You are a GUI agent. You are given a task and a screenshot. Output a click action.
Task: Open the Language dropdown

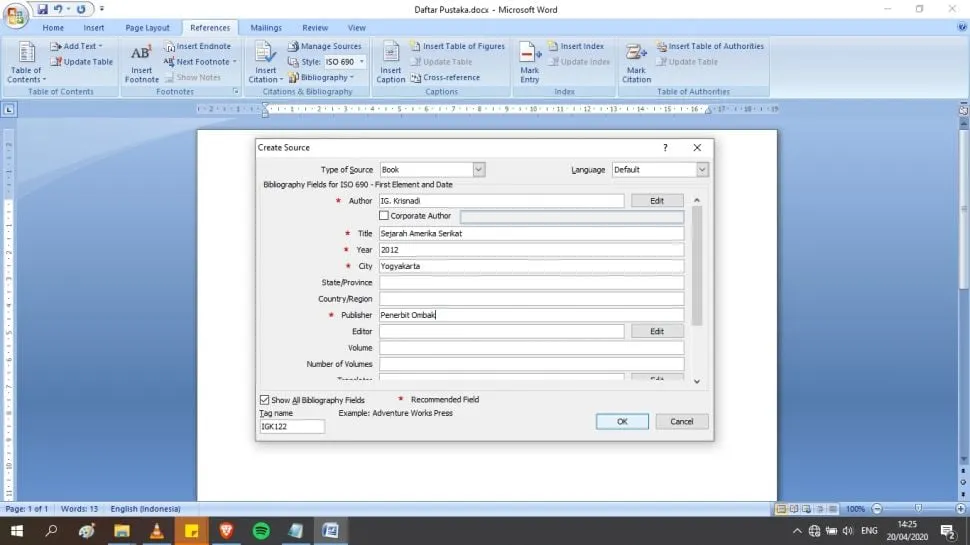coord(702,170)
